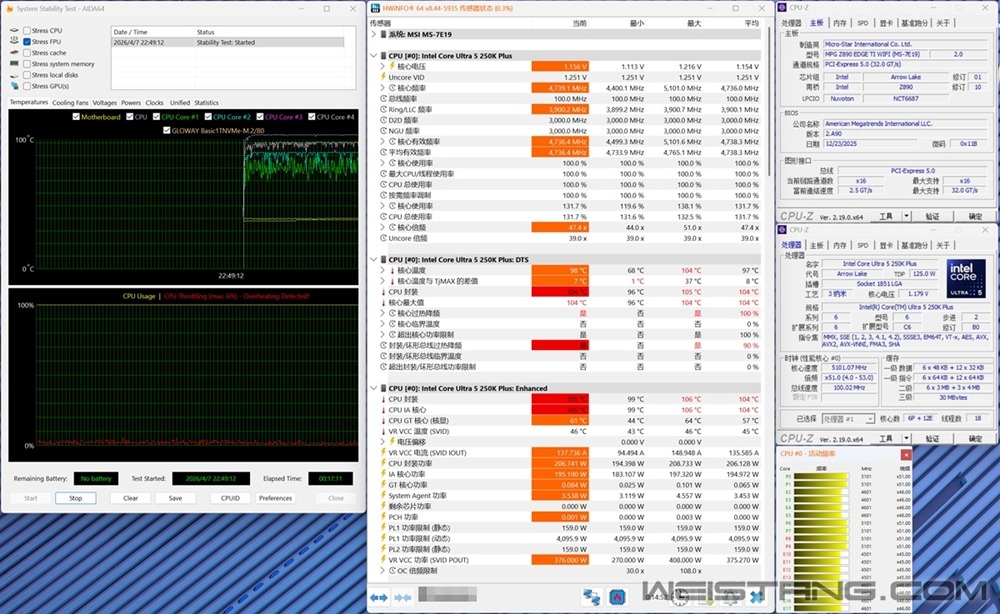The width and height of the screenshot is (1000, 614).
Task: Switch to the Voltages tab in AIDA64
Action: pos(104,102)
